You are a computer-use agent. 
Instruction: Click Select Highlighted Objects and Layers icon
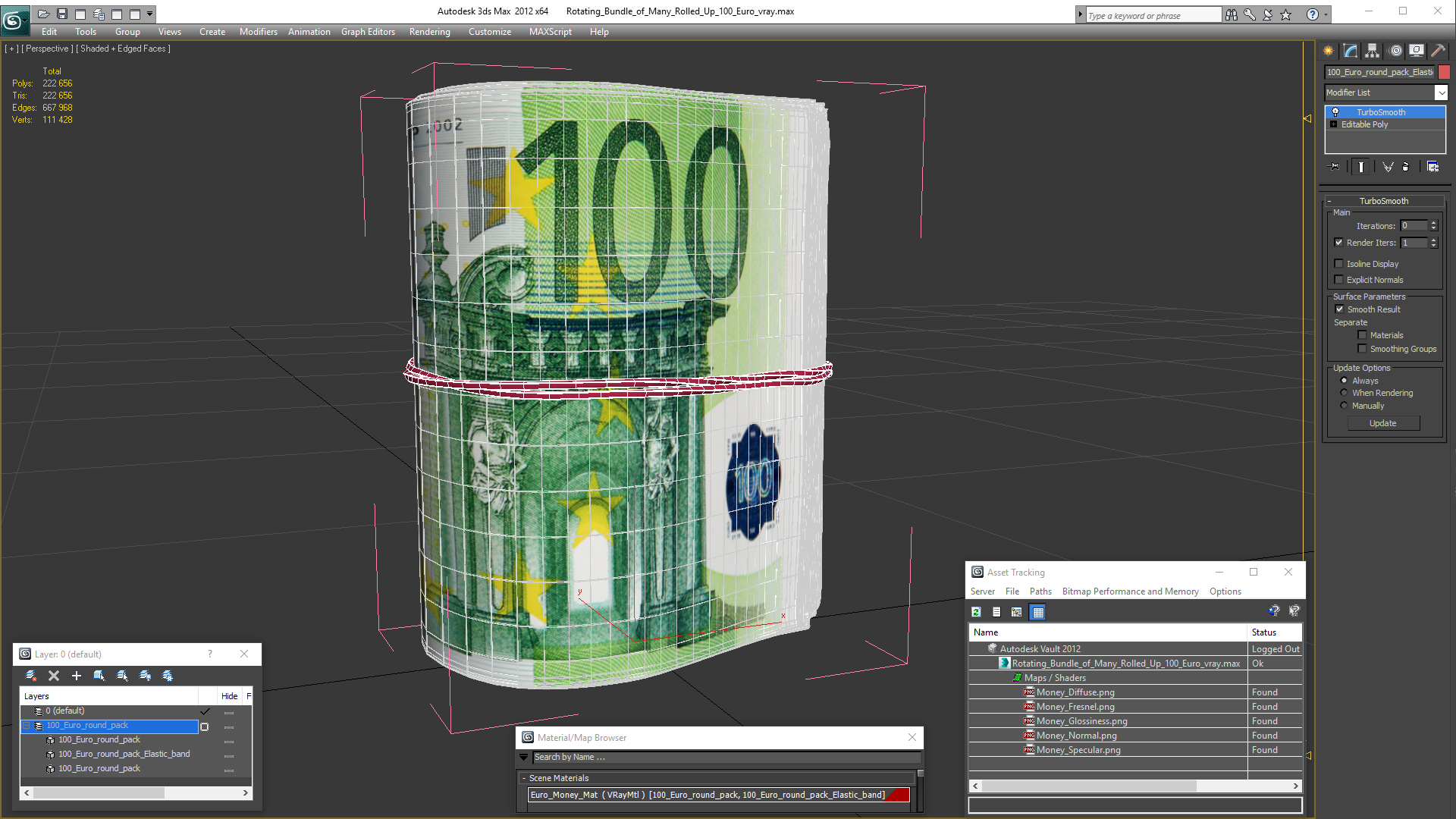point(99,676)
